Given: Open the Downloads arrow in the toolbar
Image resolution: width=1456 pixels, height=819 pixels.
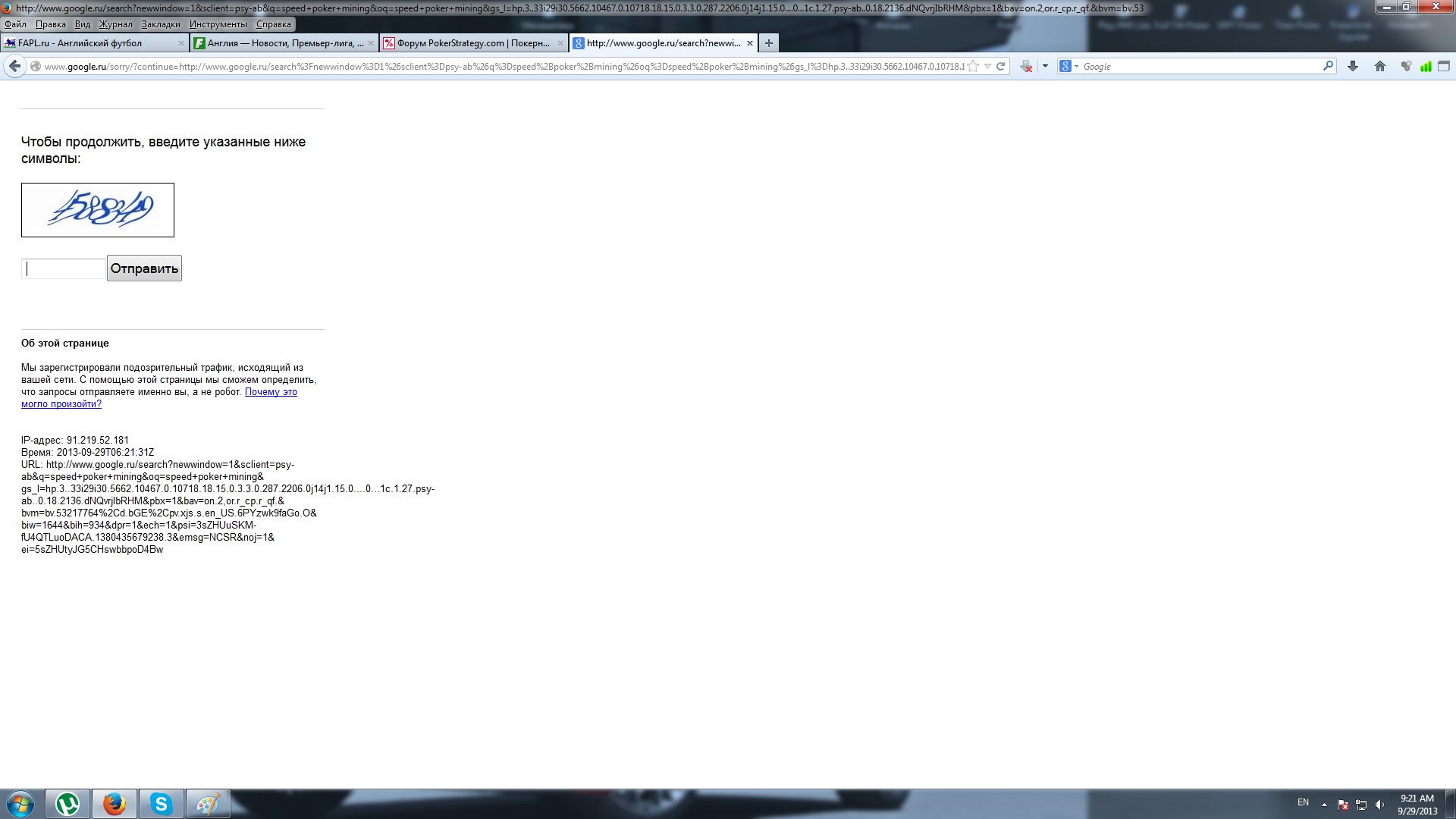Looking at the screenshot, I should coord(1352,67).
